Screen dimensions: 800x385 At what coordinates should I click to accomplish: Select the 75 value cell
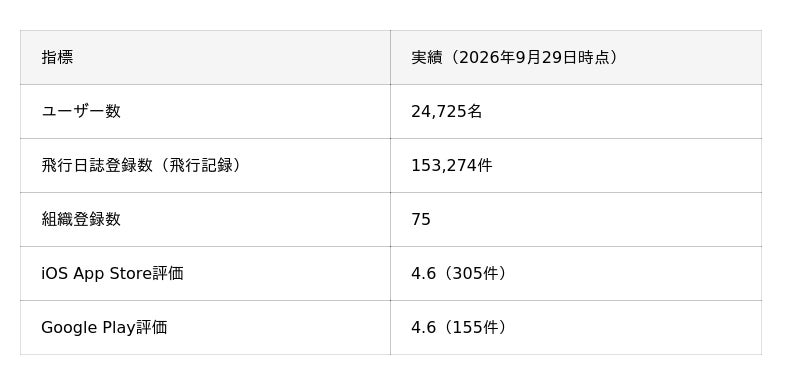[x=576, y=220]
